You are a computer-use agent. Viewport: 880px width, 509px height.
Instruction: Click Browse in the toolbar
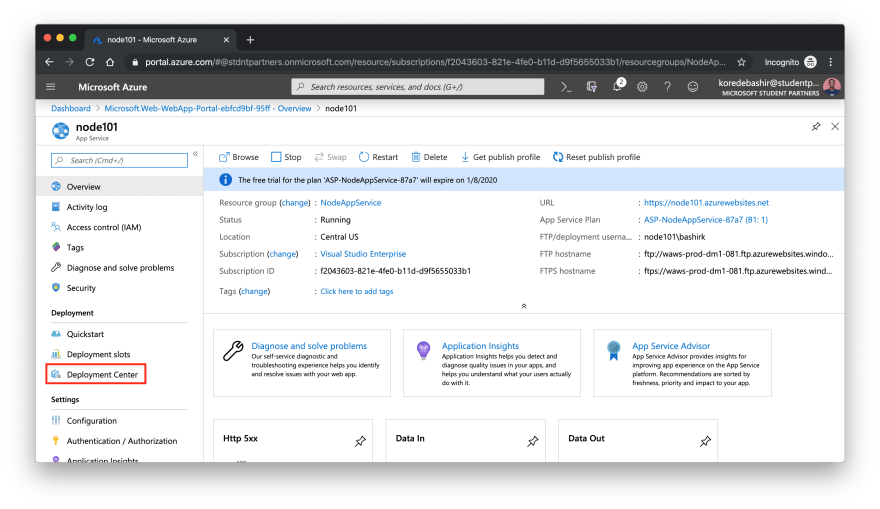point(239,157)
